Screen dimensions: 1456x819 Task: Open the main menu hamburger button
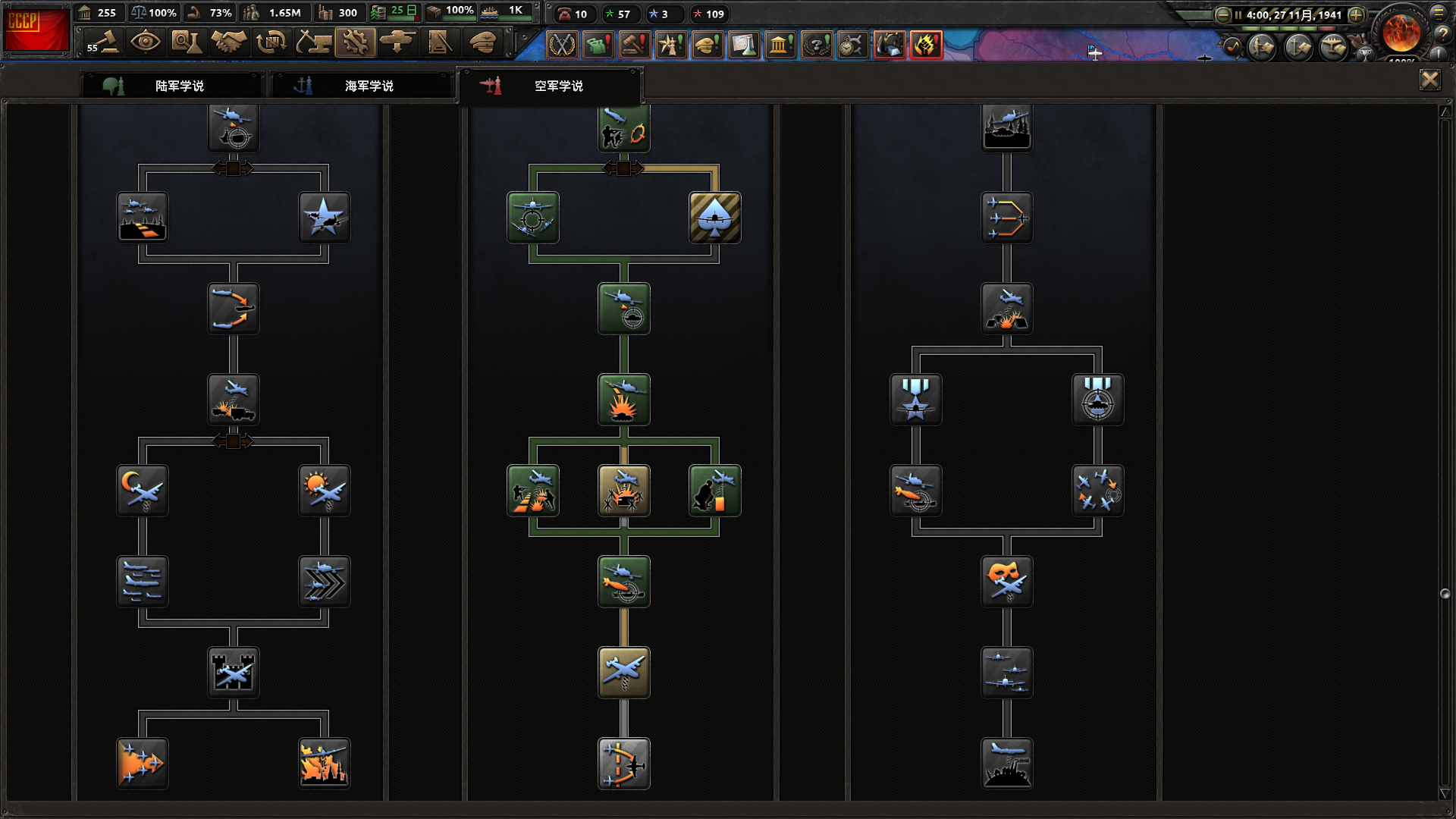[1438, 13]
